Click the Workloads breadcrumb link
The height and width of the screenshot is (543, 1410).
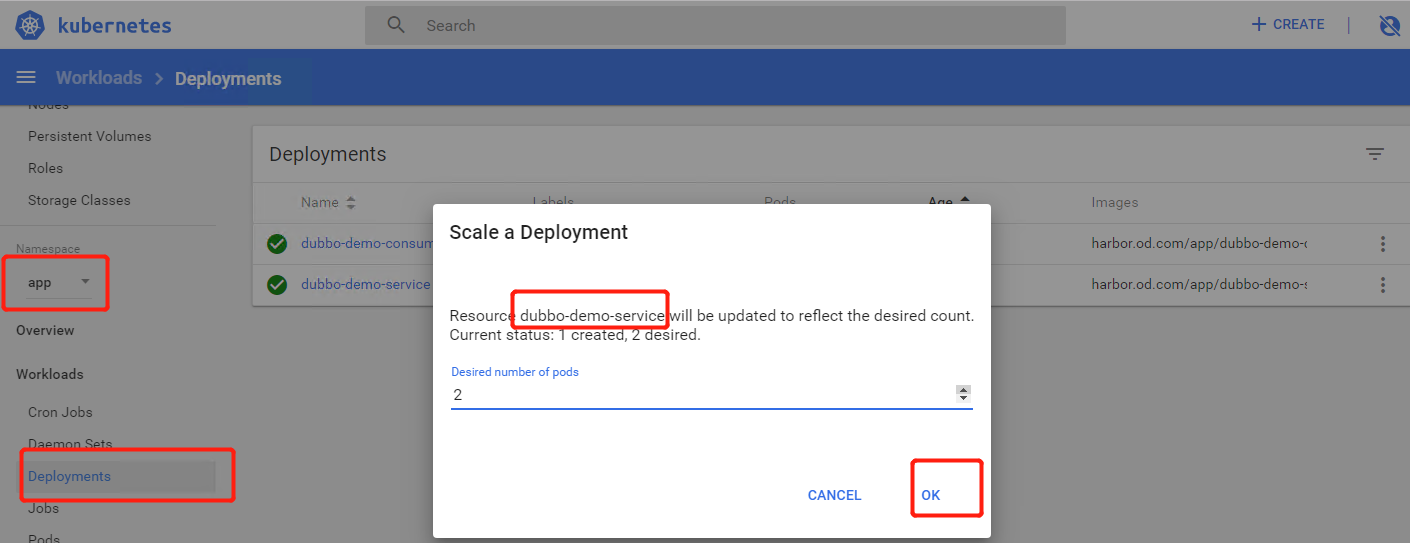[98, 78]
